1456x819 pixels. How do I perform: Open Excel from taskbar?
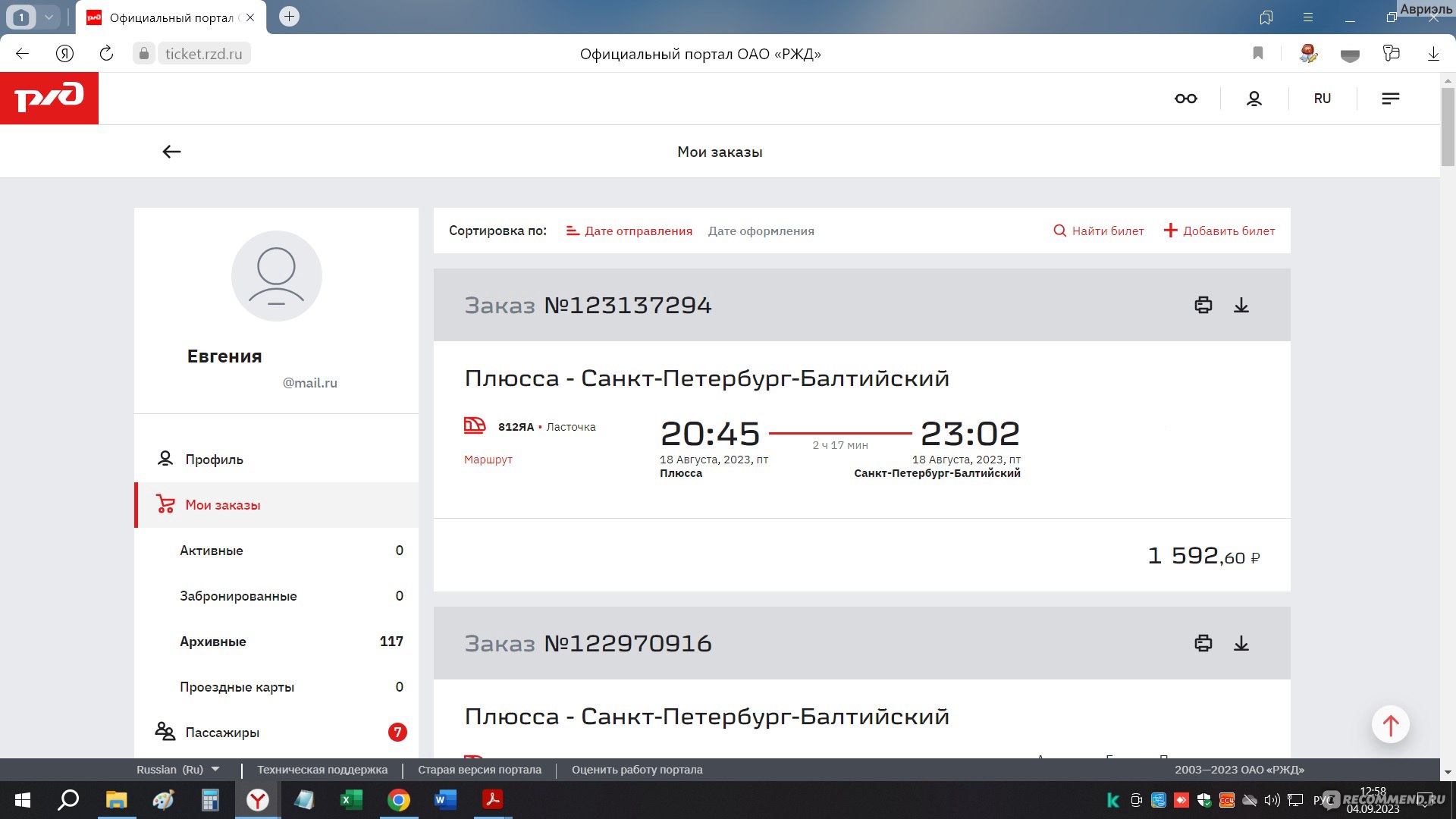pos(351,800)
